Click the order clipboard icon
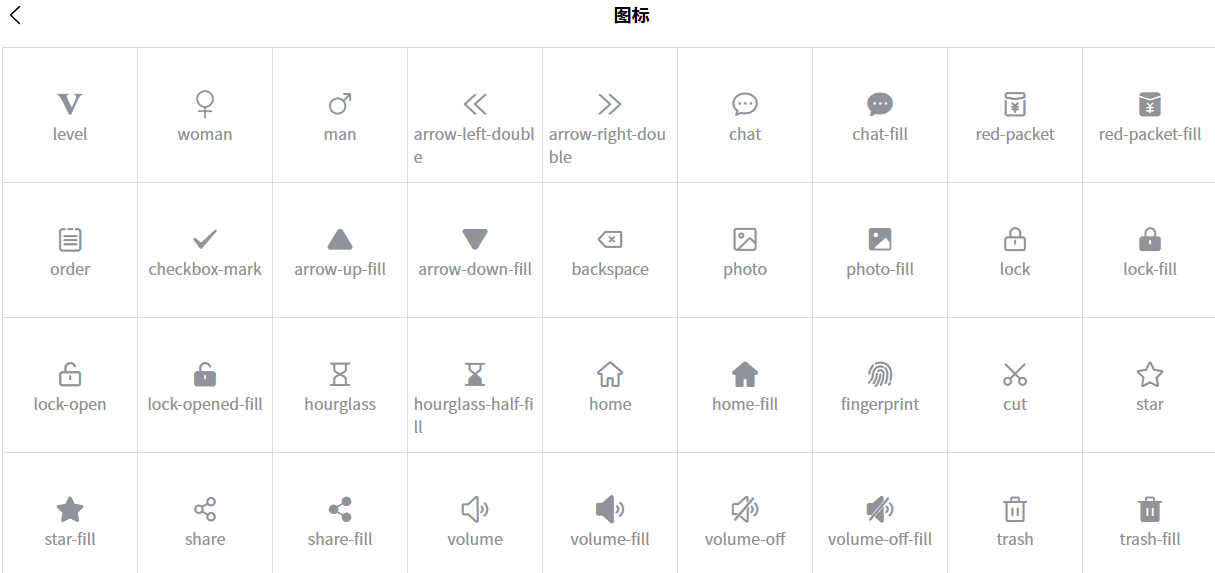The image size is (1215, 573). click(70, 239)
